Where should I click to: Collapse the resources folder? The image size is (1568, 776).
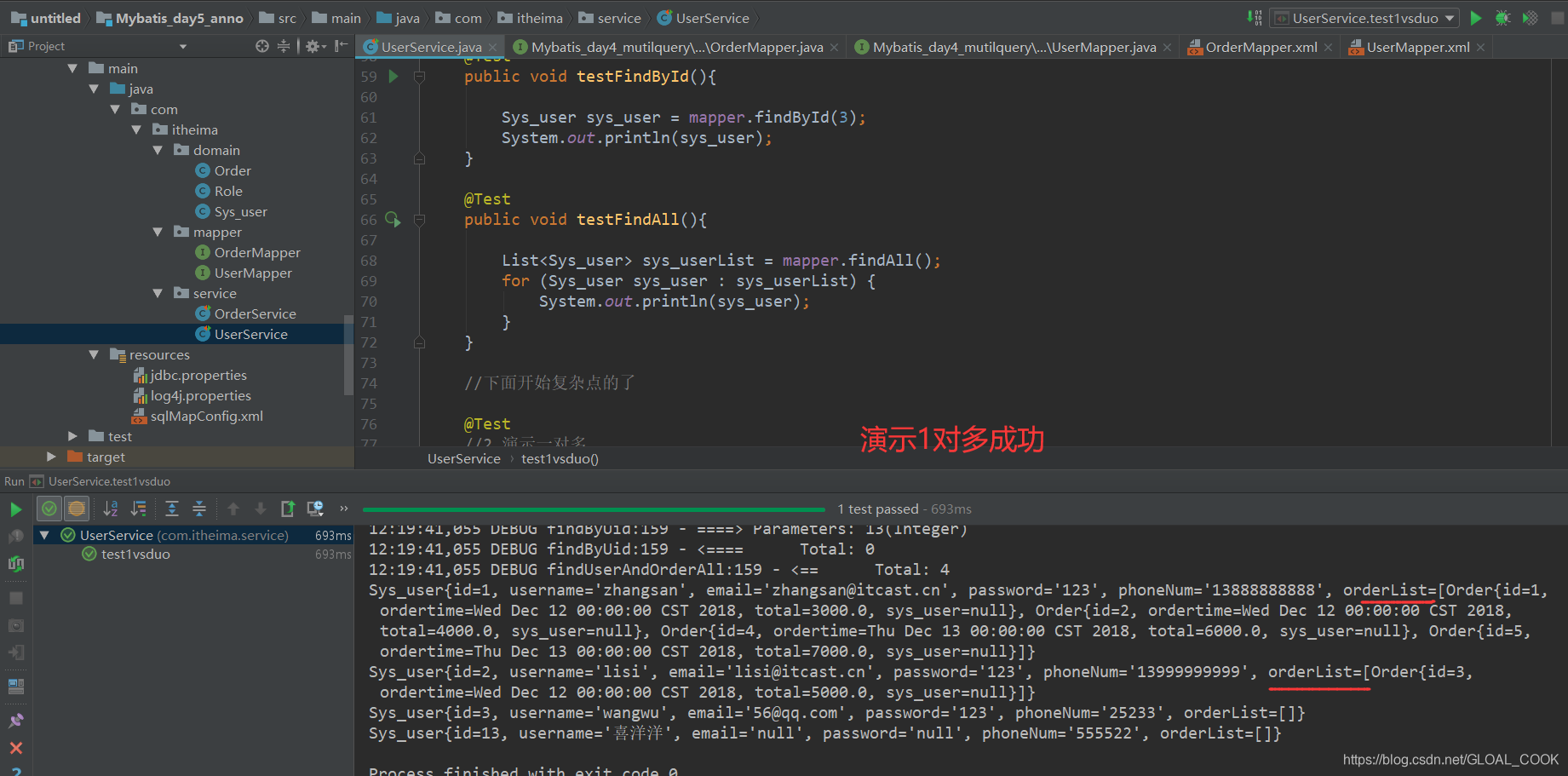(94, 354)
